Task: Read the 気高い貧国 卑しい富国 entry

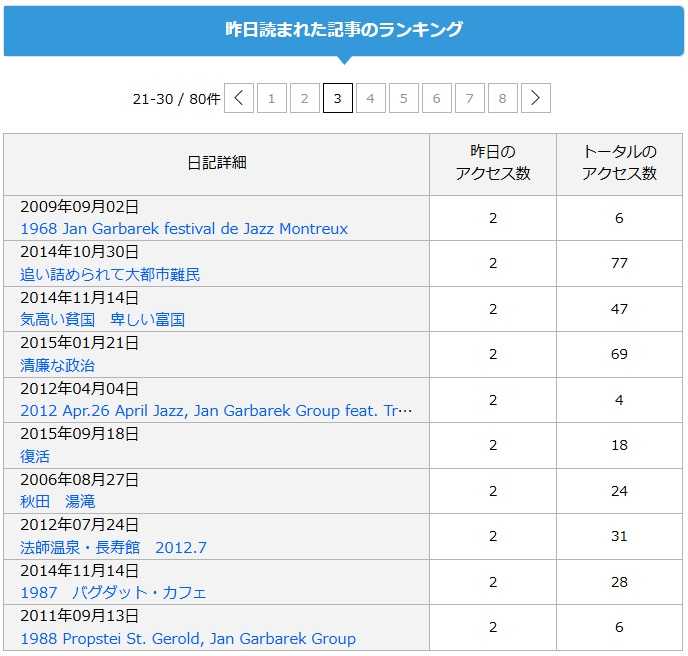Action: tap(102, 320)
